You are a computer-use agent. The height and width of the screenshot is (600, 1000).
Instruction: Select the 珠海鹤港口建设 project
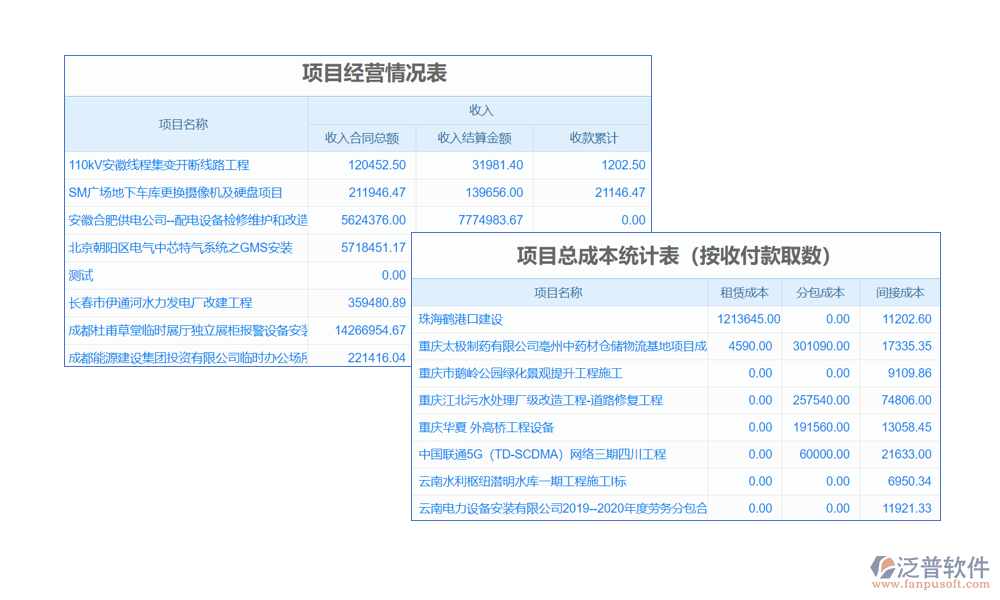coord(461,319)
